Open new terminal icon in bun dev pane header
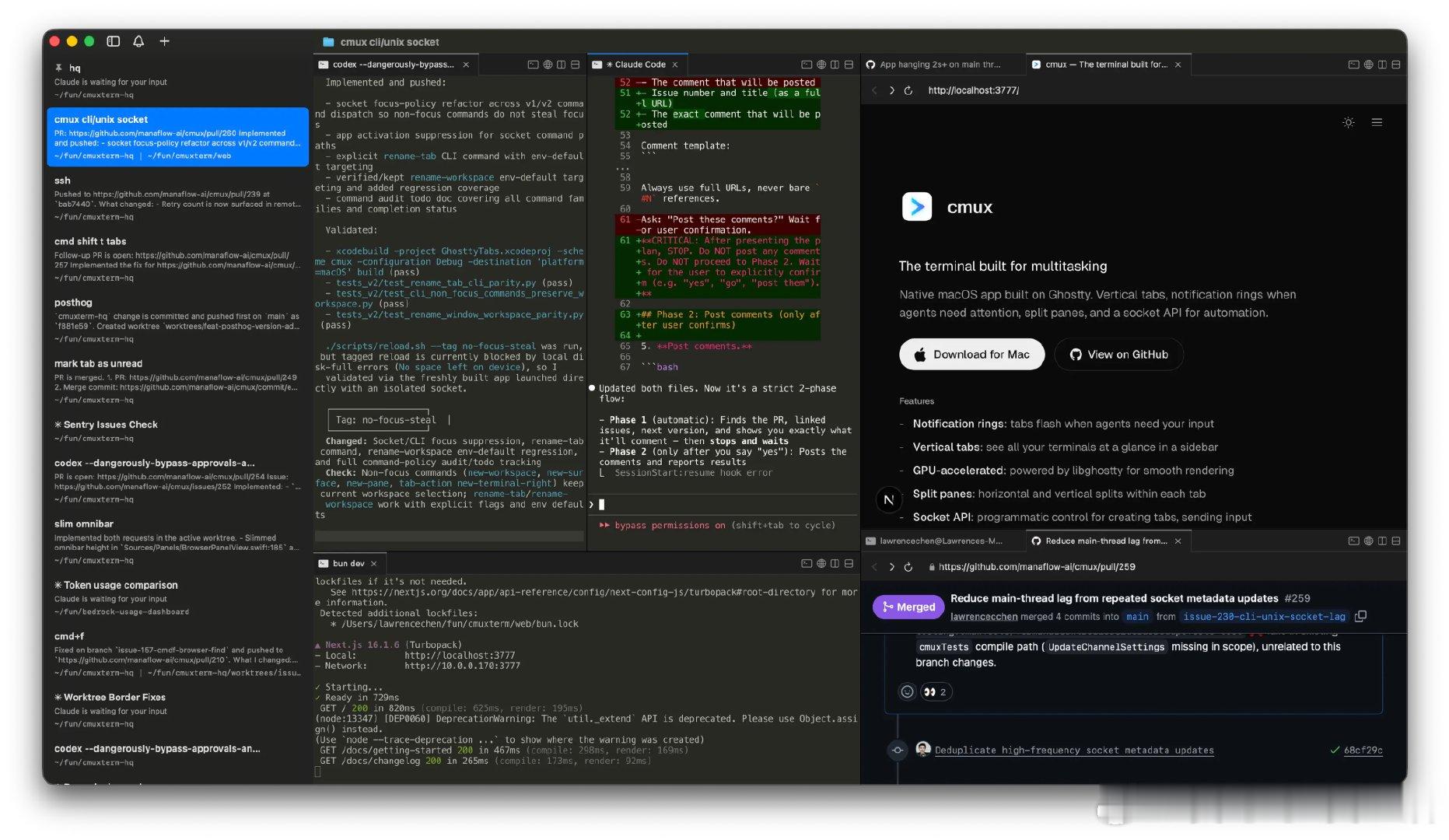 coord(807,563)
